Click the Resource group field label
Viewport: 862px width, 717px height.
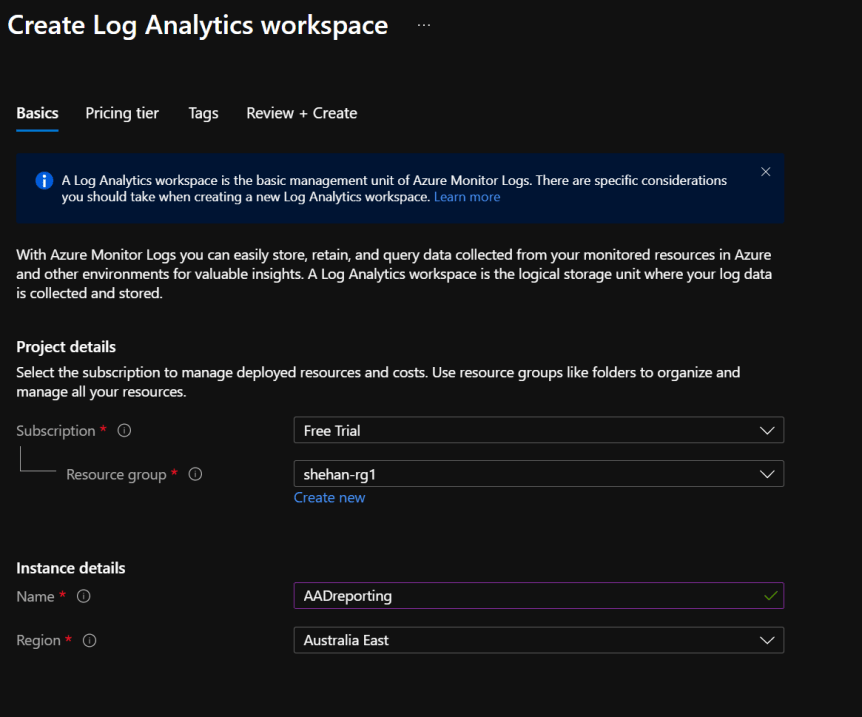116,475
